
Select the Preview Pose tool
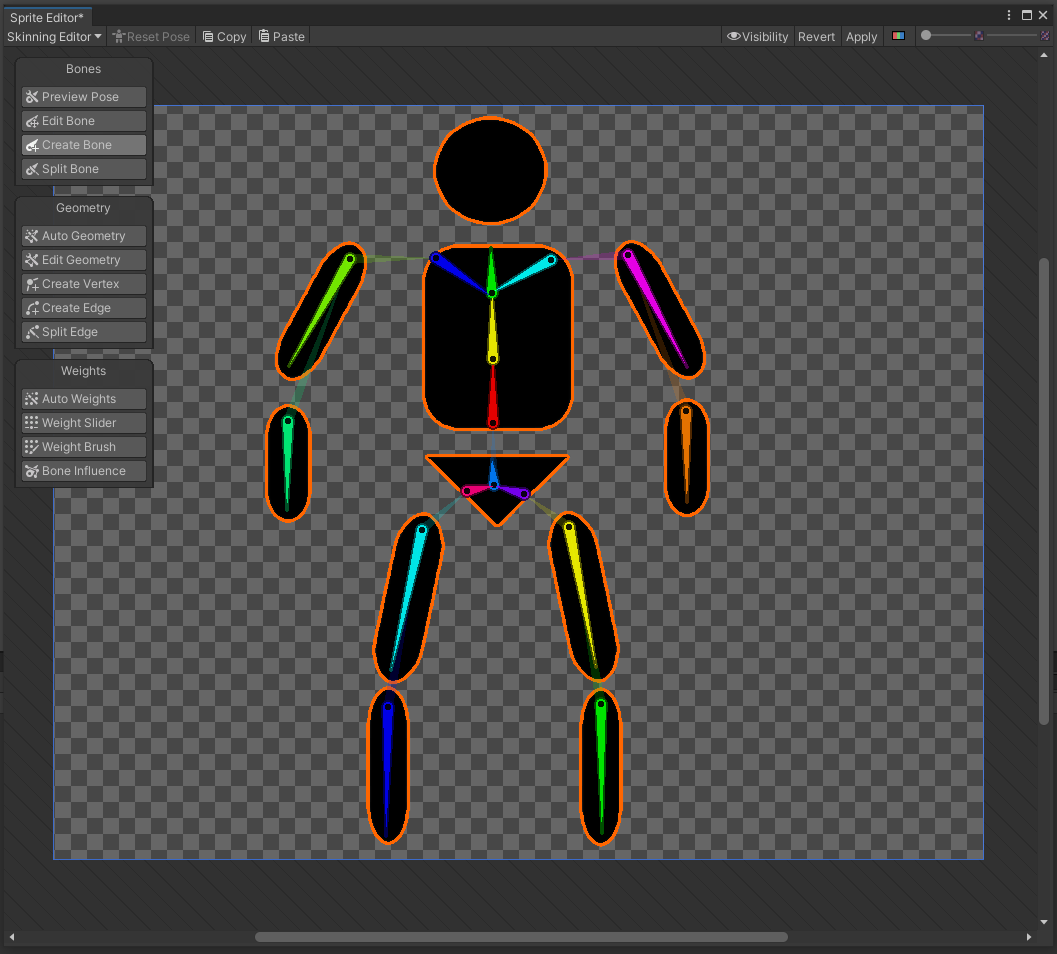click(83, 96)
